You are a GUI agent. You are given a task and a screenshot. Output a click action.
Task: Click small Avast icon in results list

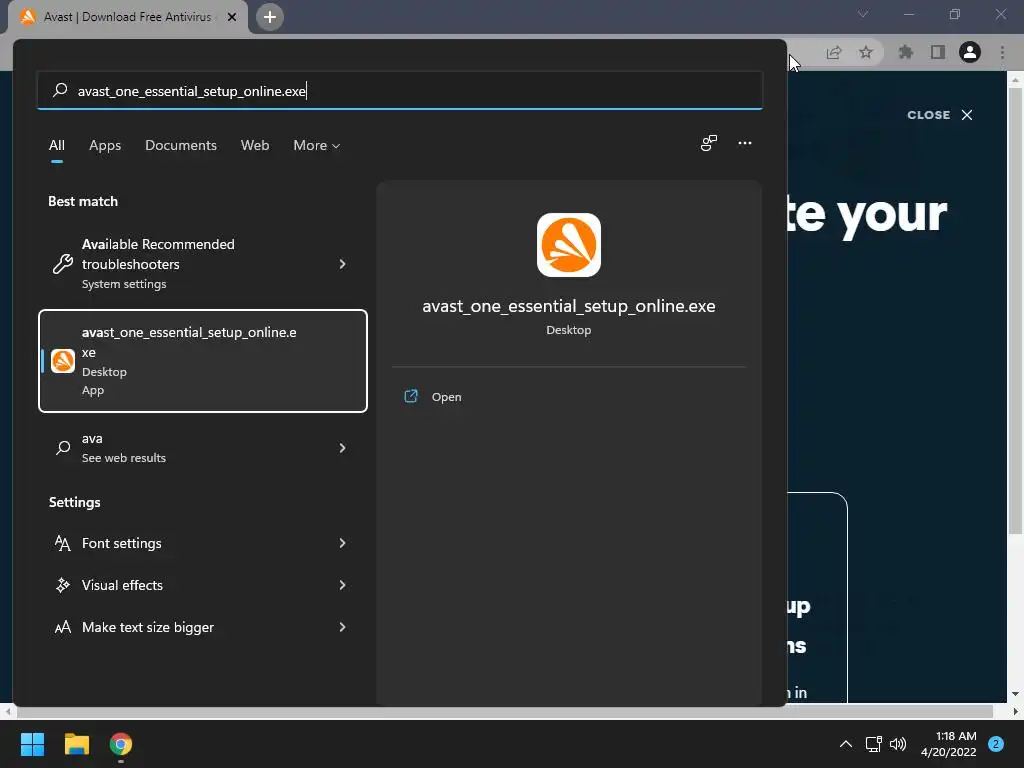pyautogui.click(x=63, y=360)
